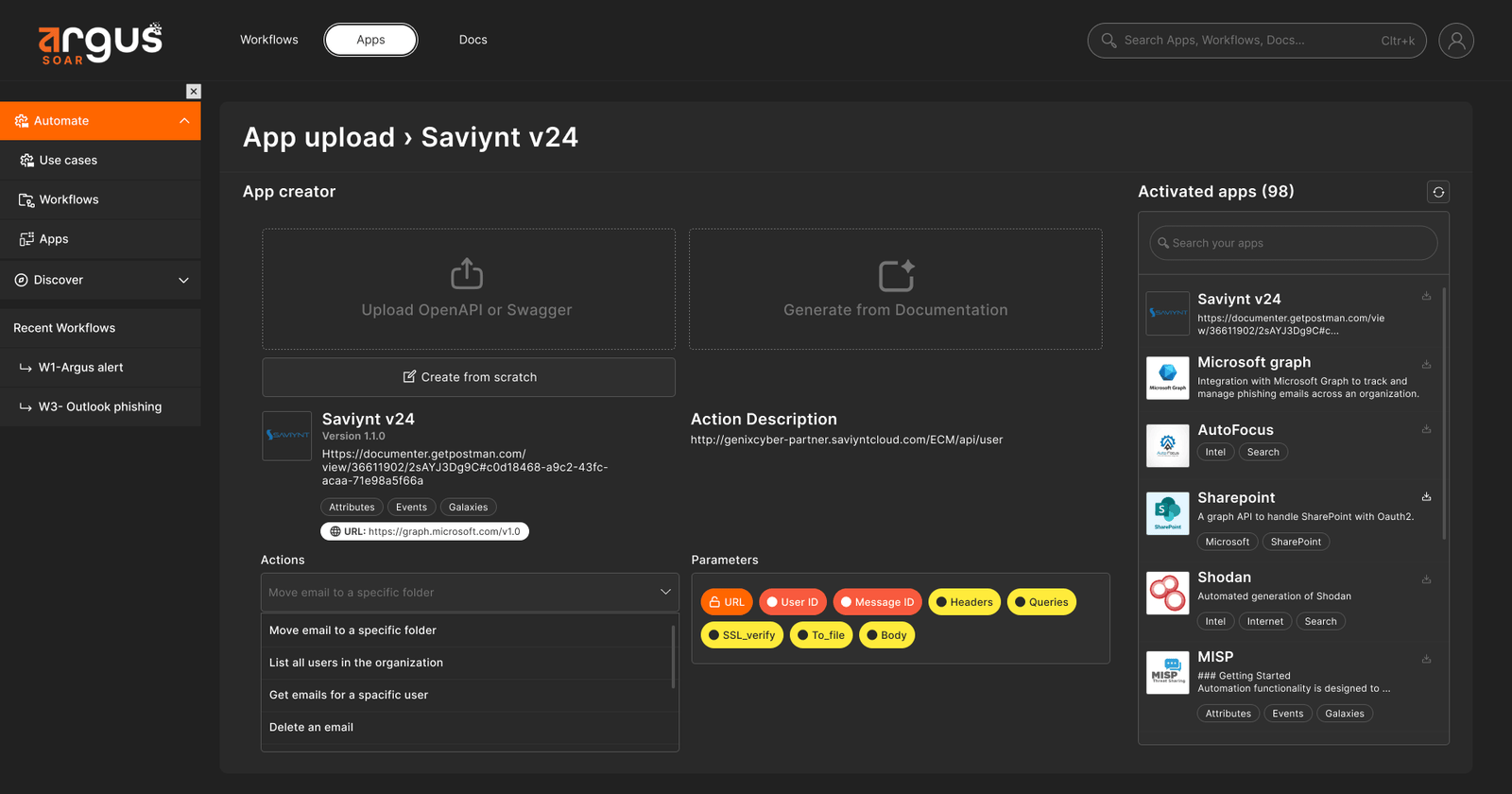Open the Docs top tab
1512x794 pixels.
click(x=473, y=40)
